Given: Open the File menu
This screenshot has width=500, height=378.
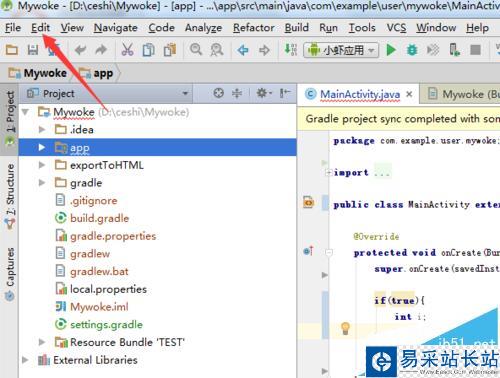Looking at the screenshot, I should coord(13,28).
